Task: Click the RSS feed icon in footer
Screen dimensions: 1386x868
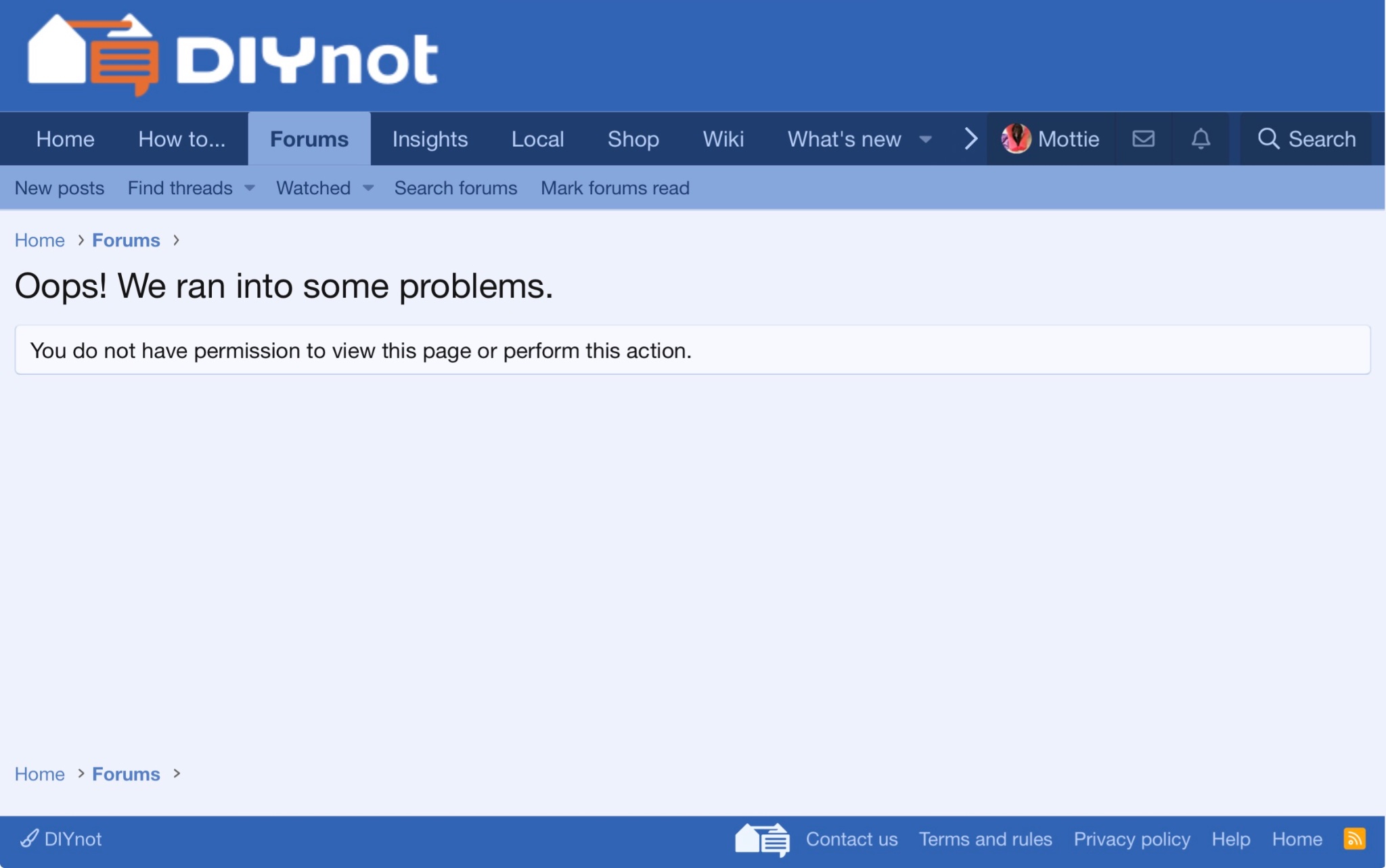Action: (x=1354, y=839)
